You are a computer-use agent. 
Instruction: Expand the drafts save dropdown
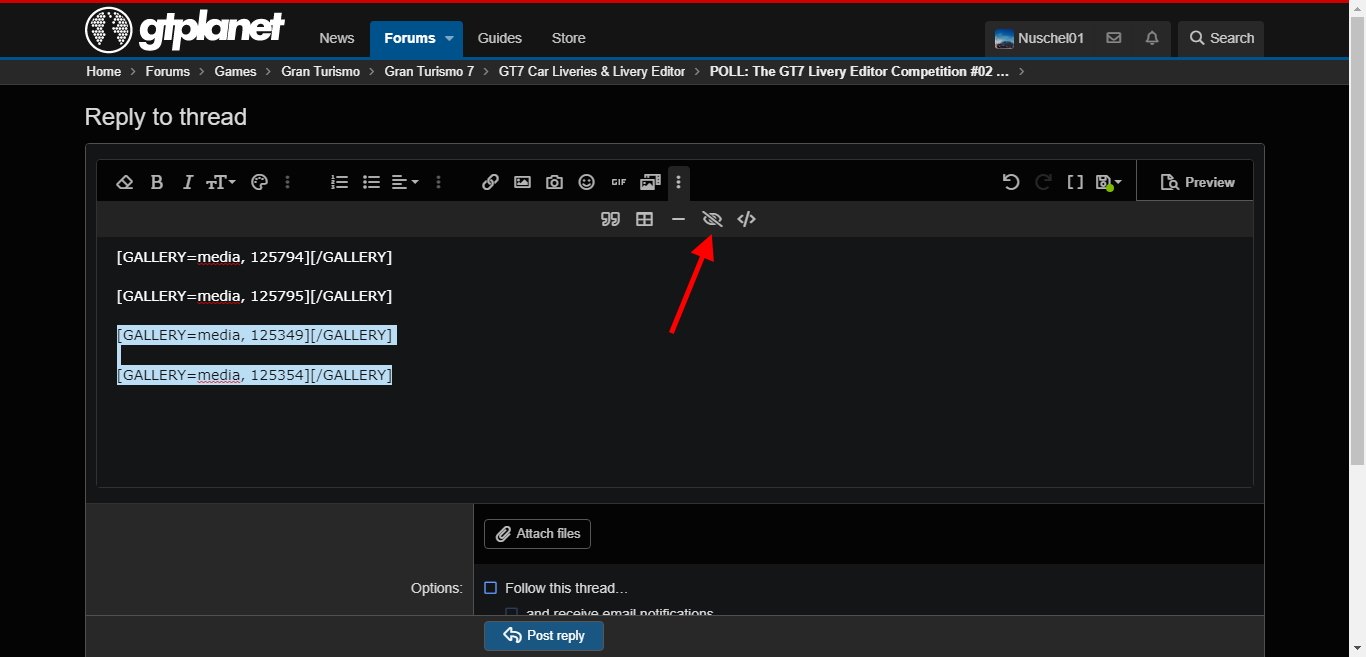(x=1108, y=182)
